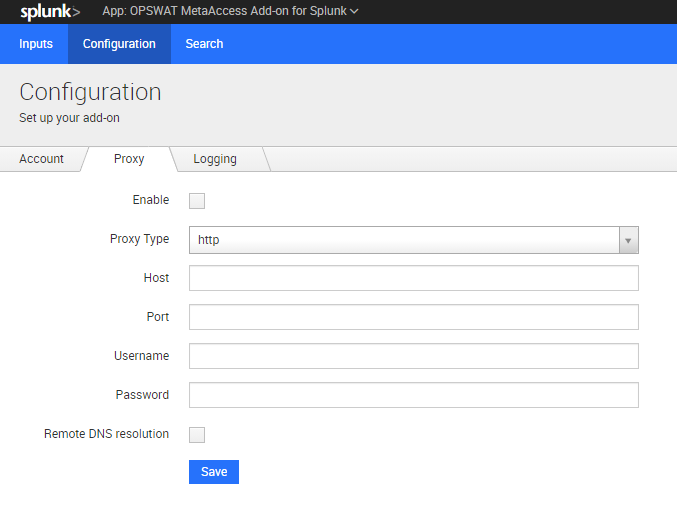
Task: Enable Remote DNS resolution checkbox
Action: click(197, 435)
